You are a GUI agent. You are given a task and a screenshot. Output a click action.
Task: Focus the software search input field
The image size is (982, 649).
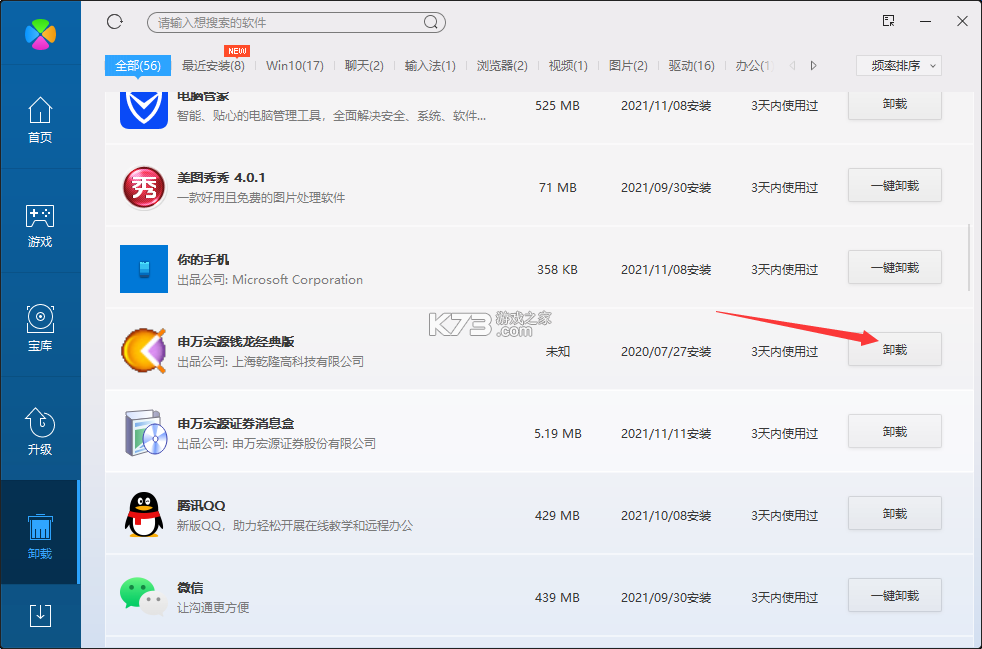296,23
